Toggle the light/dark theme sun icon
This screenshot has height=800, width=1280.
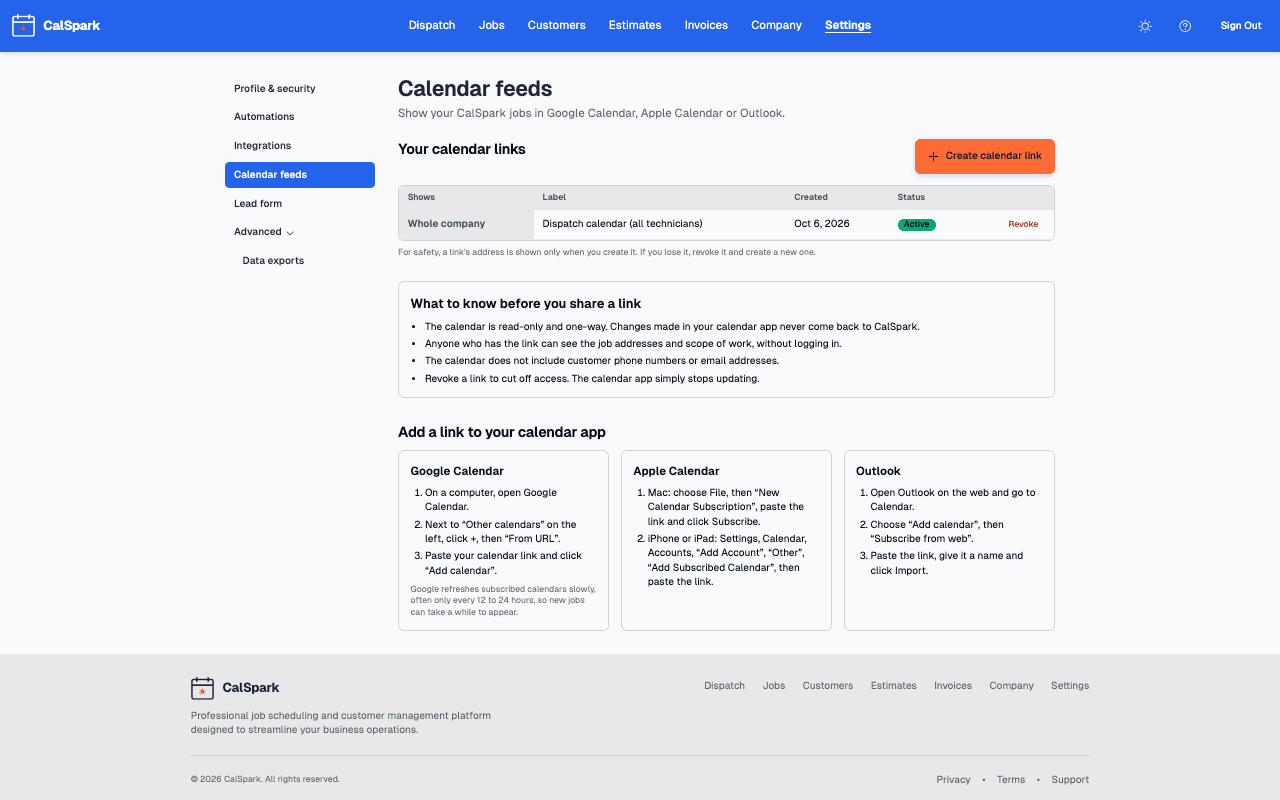pos(1145,26)
